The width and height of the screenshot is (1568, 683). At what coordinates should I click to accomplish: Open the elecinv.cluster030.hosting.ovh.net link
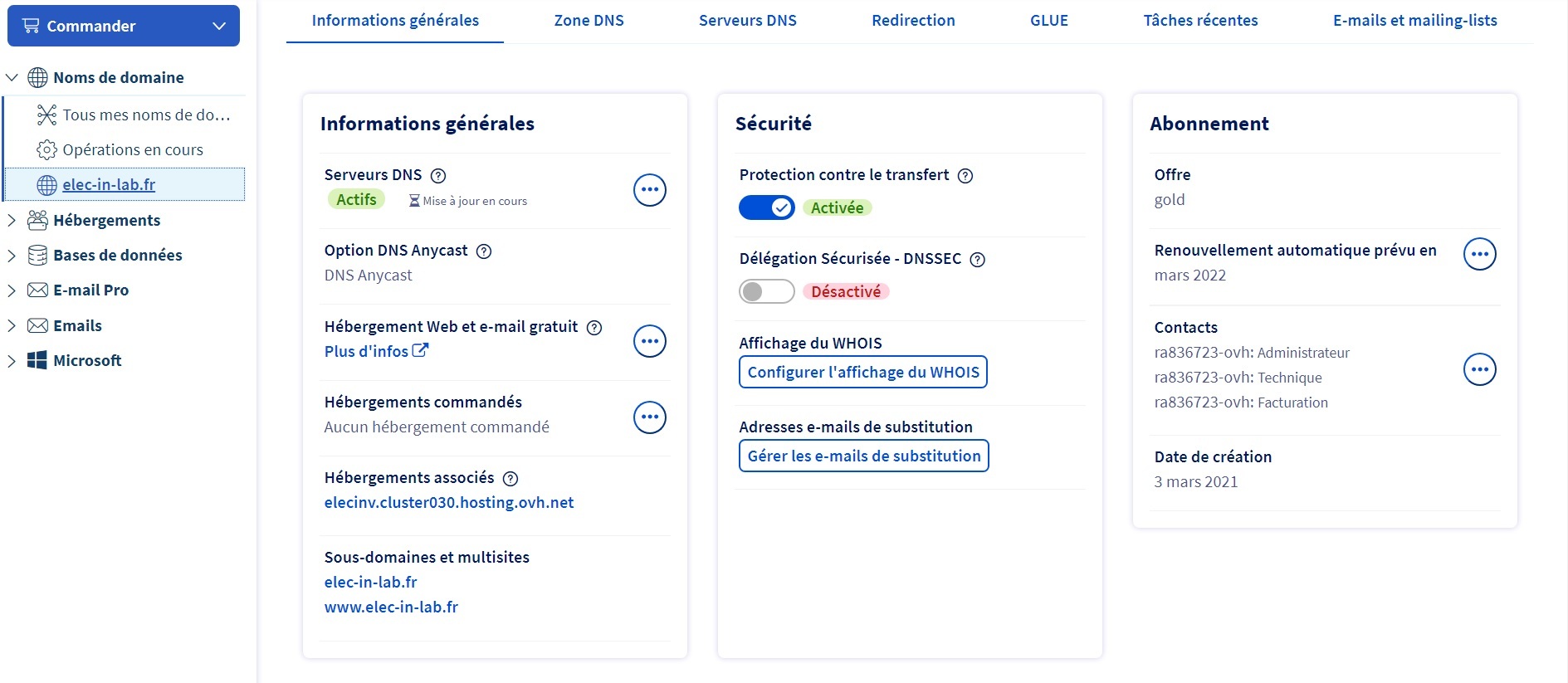(x=448, y=503)
